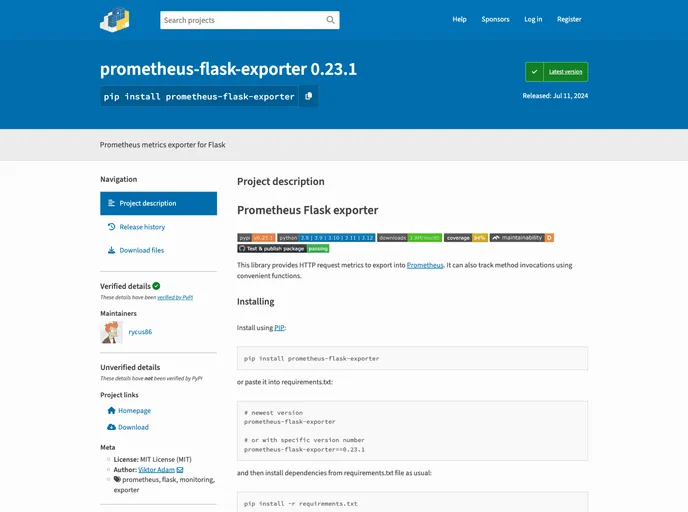Screen dimensions: 688x512
Task: Open the verified by PyPI link
Action: pos(175,297)
